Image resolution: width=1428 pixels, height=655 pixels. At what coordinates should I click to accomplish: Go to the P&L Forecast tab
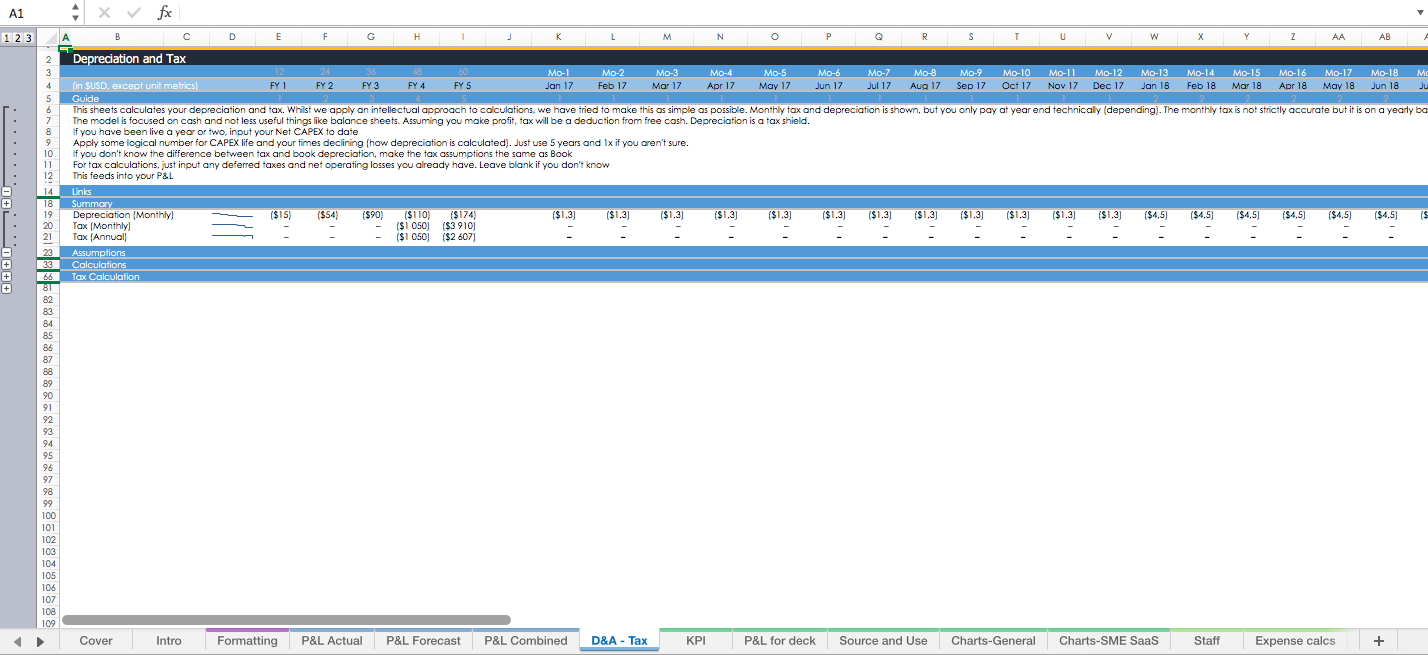coord(424,641)
